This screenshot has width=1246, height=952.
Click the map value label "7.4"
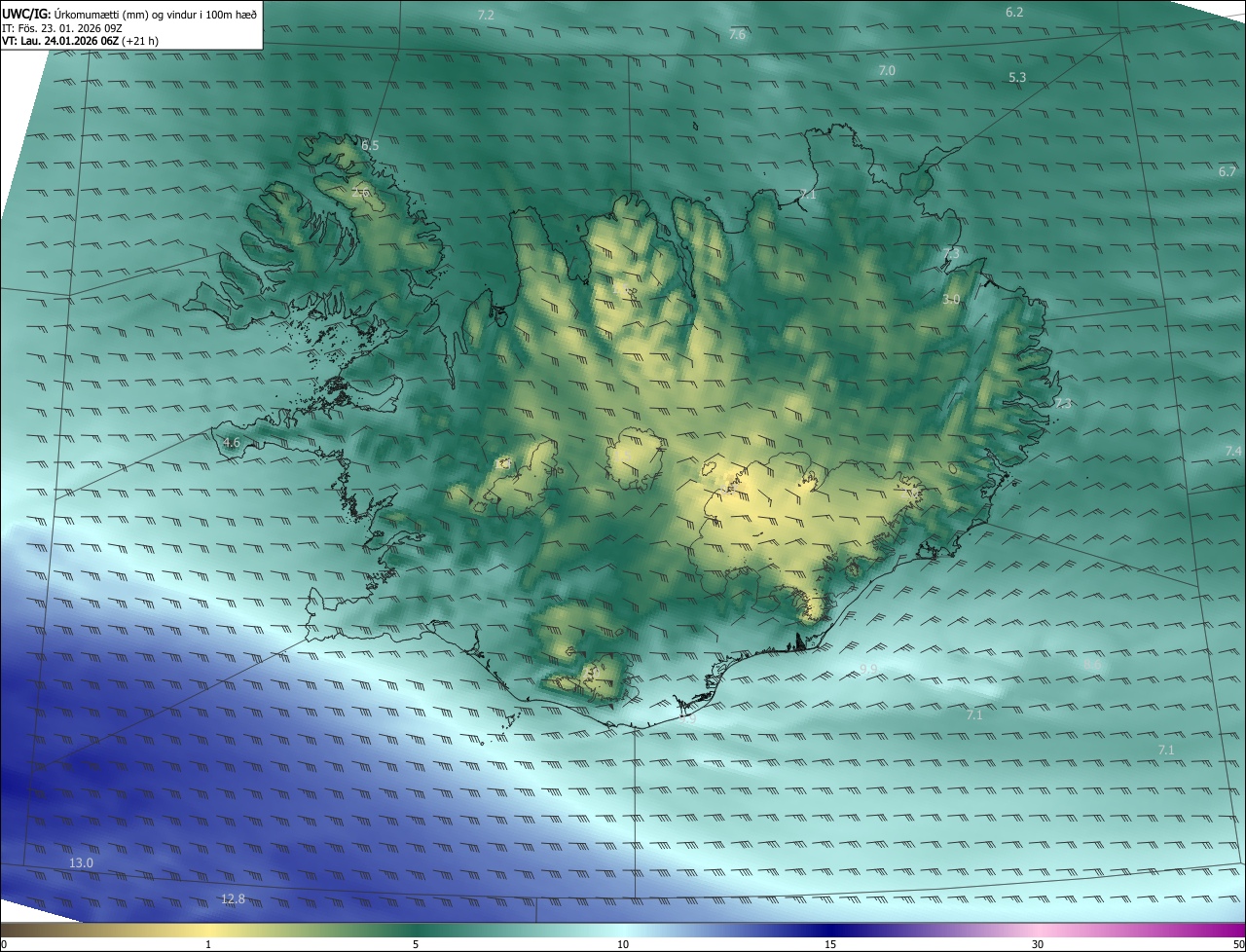(1233, 451)
